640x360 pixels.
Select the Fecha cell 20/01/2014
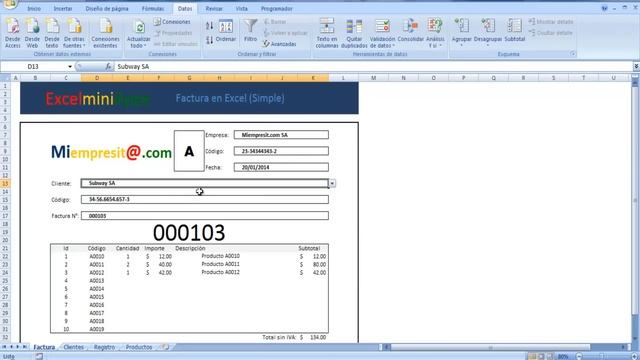(x=281, y=167)
